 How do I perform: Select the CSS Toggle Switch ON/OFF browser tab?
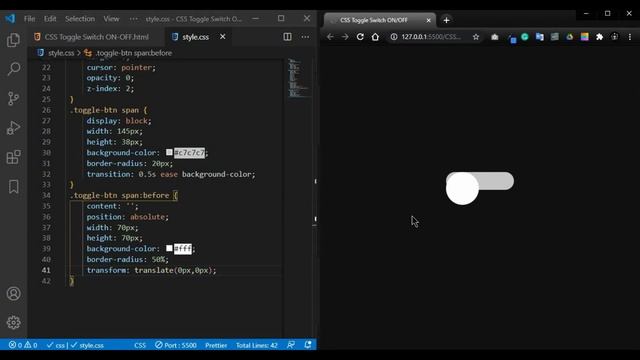pos(380,20)
